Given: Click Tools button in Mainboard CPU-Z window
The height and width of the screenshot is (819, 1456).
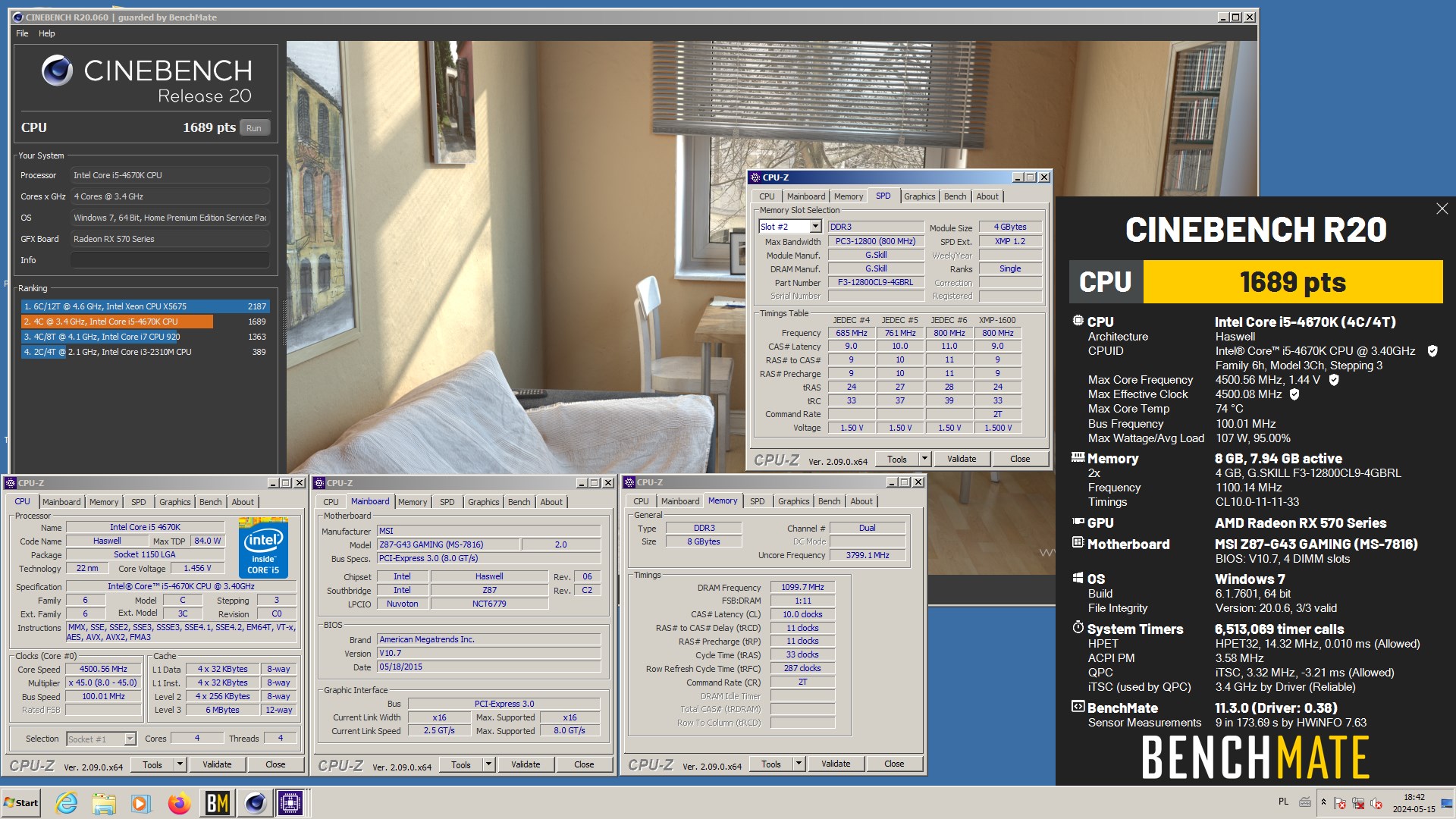Looking at the screenshot, I should pyautogui.click(x=461, y=764).
